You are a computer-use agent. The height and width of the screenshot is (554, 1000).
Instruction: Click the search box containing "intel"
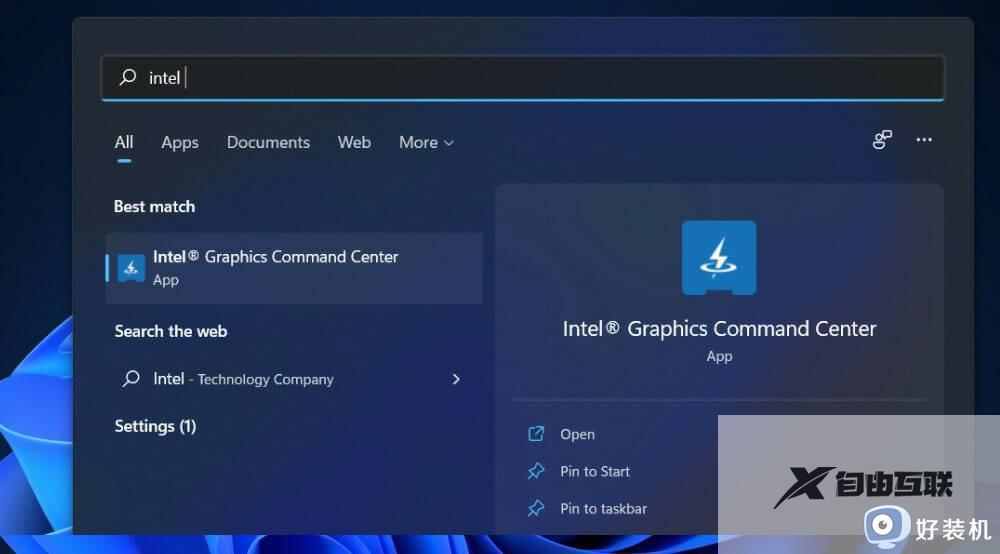(x=522, y=78)
